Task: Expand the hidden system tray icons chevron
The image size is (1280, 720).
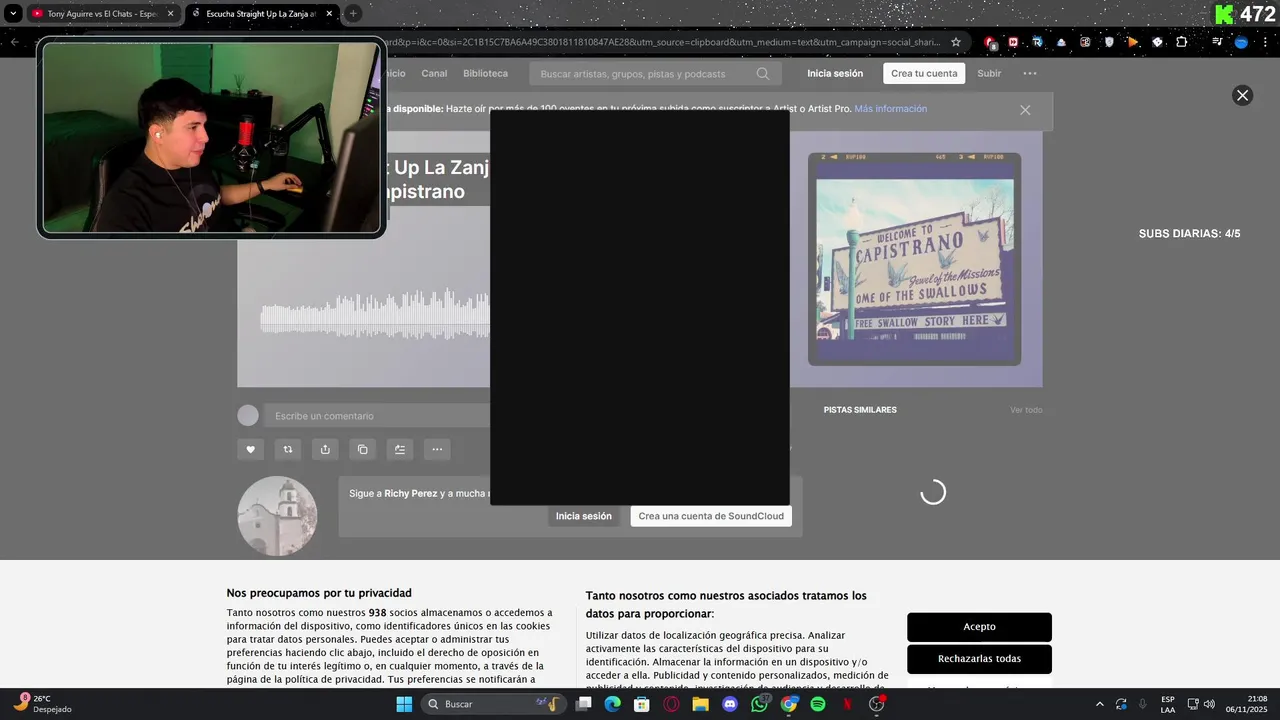Action: pos(1100,704)
